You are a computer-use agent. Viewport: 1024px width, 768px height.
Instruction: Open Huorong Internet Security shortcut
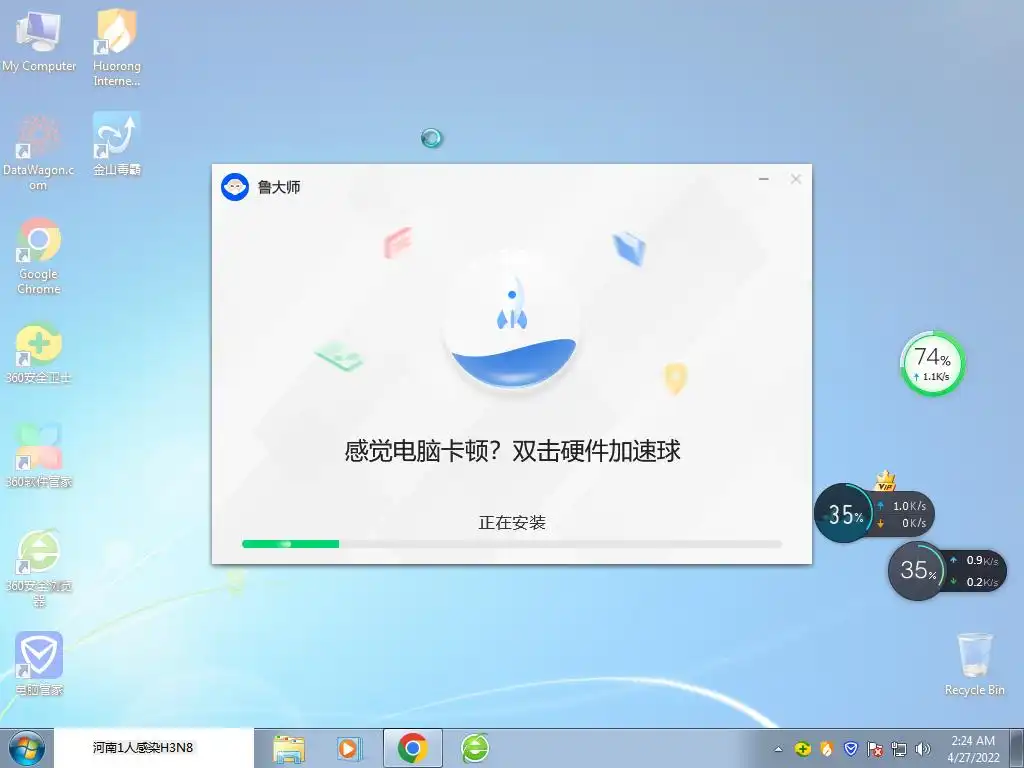point(116,47)
